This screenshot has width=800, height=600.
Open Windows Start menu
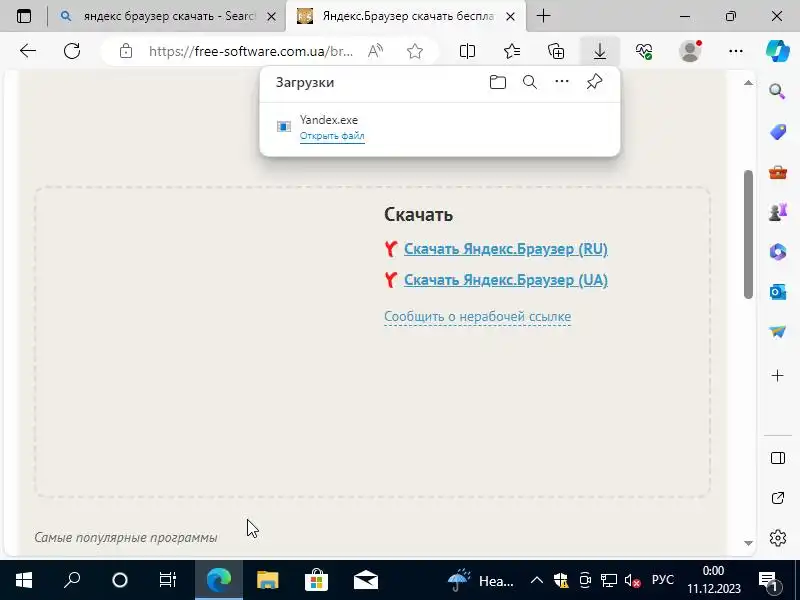(24, 580)
